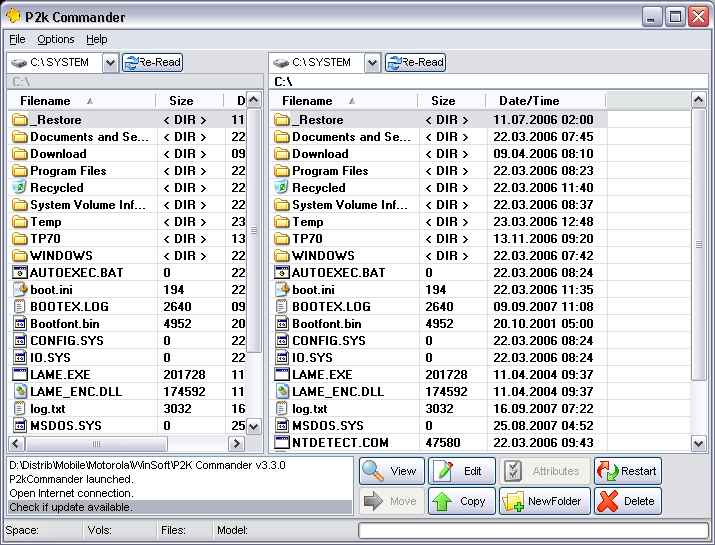Image resolution: width=715 pixels, height=545 pixels.
Task: Create a folder with the NewFolder button
Action: pos(540,501)
